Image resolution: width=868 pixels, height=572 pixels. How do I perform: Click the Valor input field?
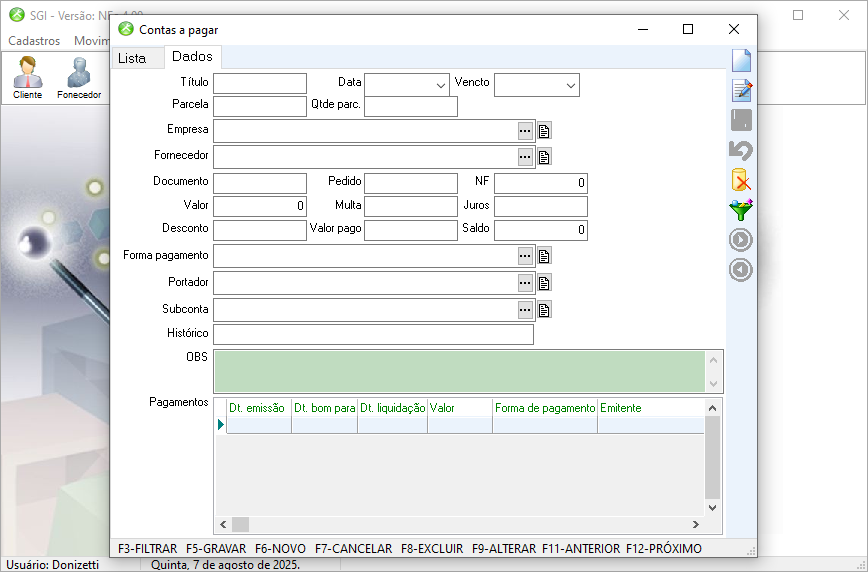pyautogui.click(x=260, y=207)
